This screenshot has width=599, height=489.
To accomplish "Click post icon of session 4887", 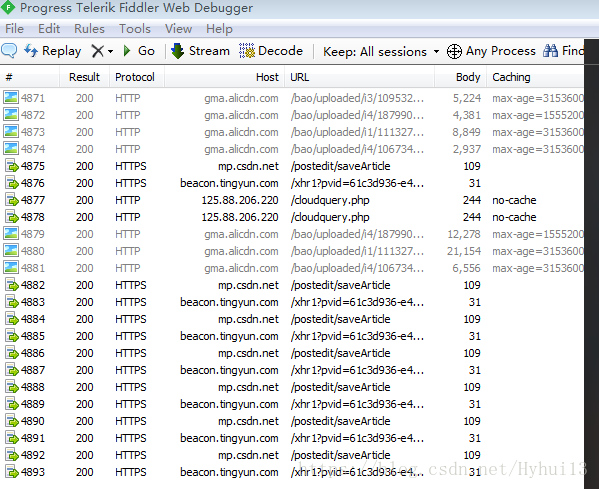I will tap(12, 370).
